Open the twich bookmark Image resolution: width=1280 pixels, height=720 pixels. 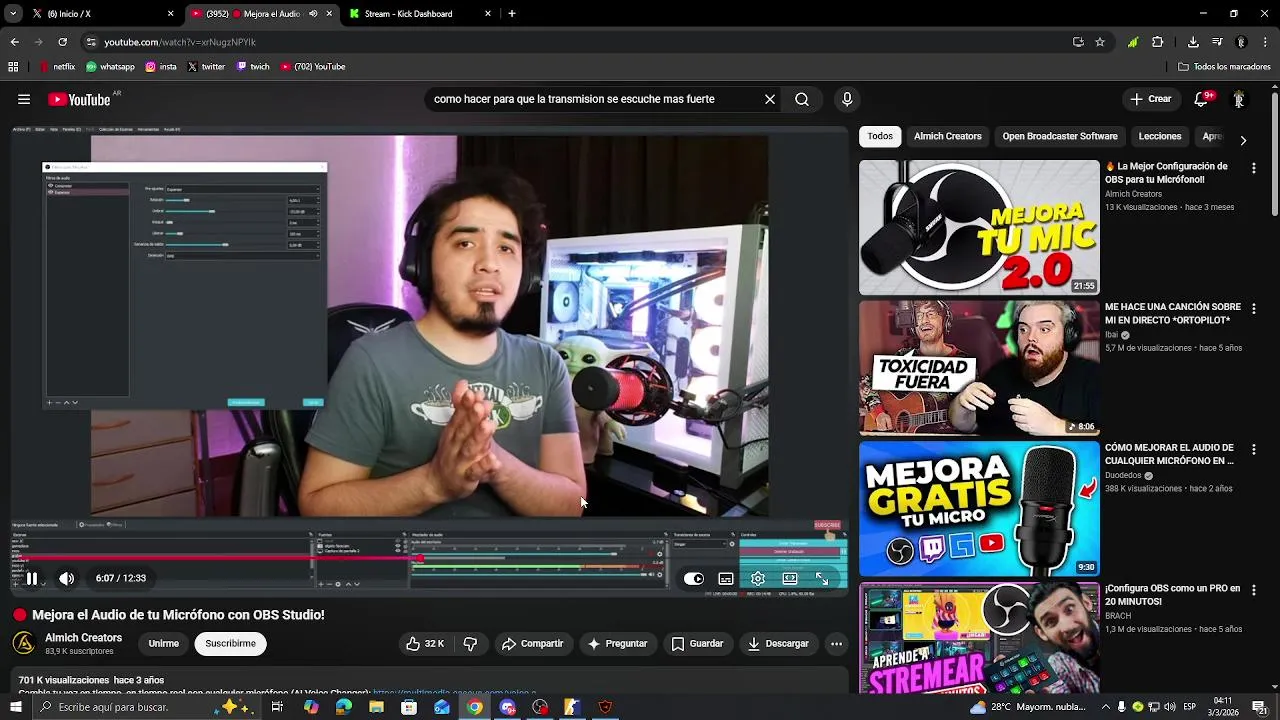[x=253, y=67]
